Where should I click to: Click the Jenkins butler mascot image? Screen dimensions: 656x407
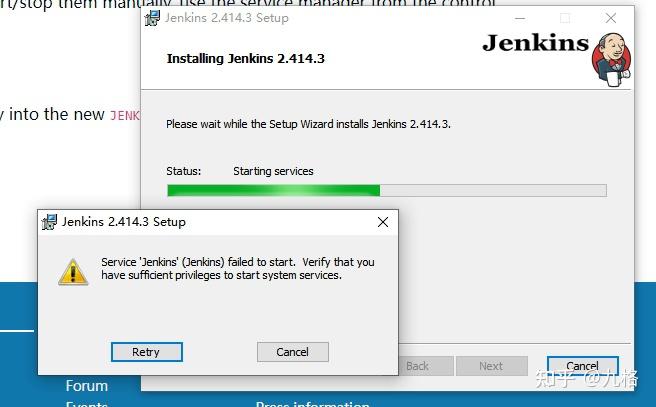click(x=611, y=60)
